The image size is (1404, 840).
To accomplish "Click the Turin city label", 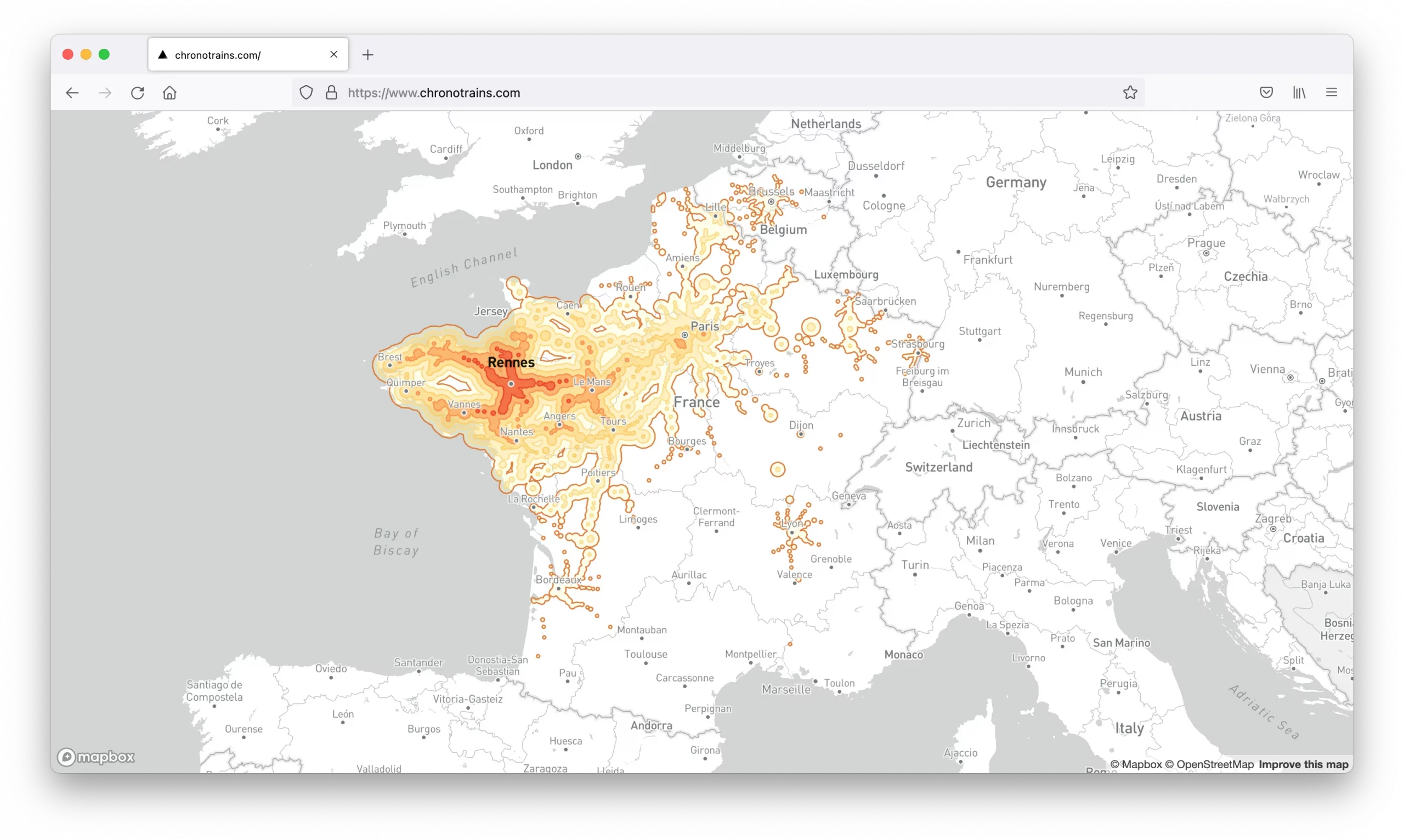I will (x=915, y=565).
